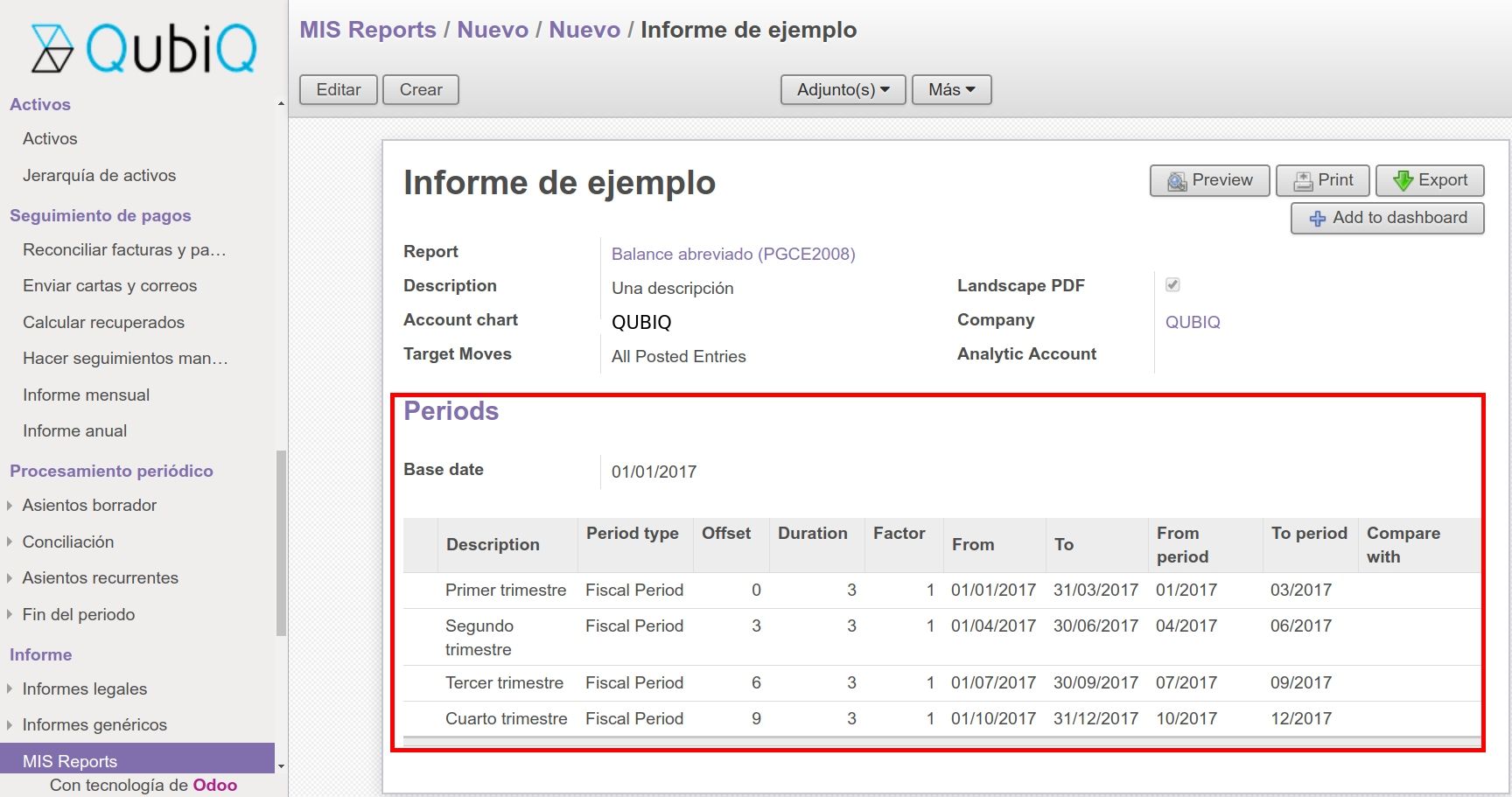Viewport: 1512px width, 797px height.
Task: Toggle the Landscape PDF checkbox
Action: pyautogui.click(x=1172, y=285)
